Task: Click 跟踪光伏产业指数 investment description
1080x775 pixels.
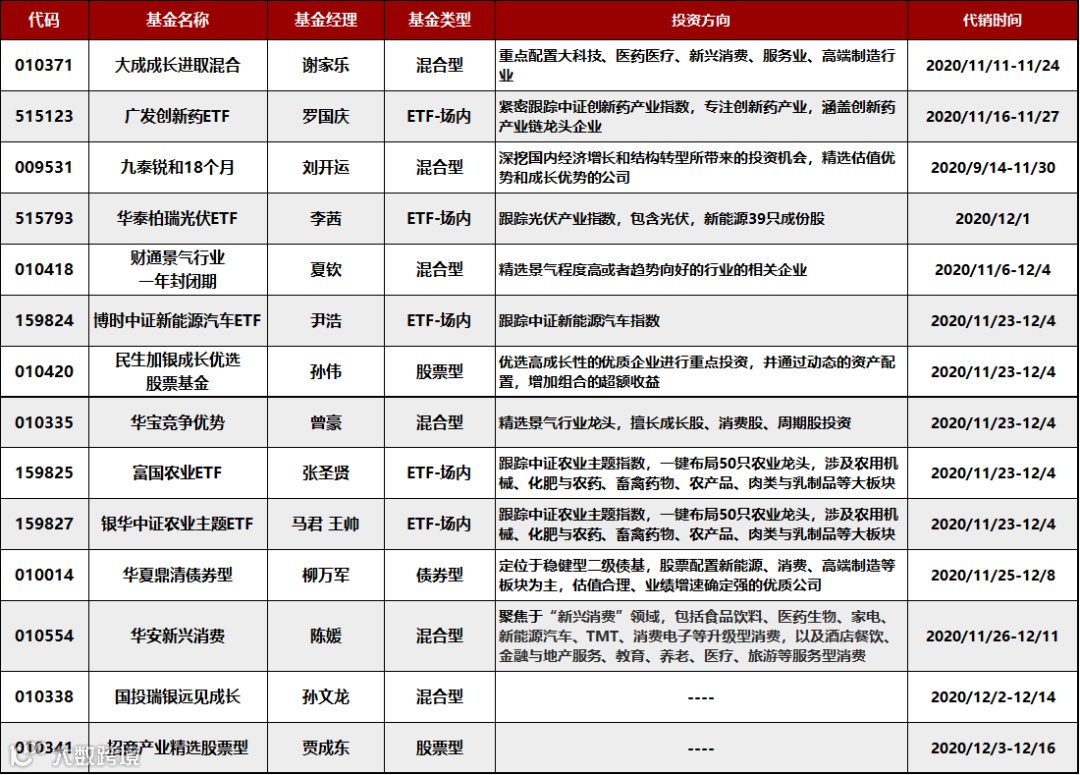Action: coord(661,218)
